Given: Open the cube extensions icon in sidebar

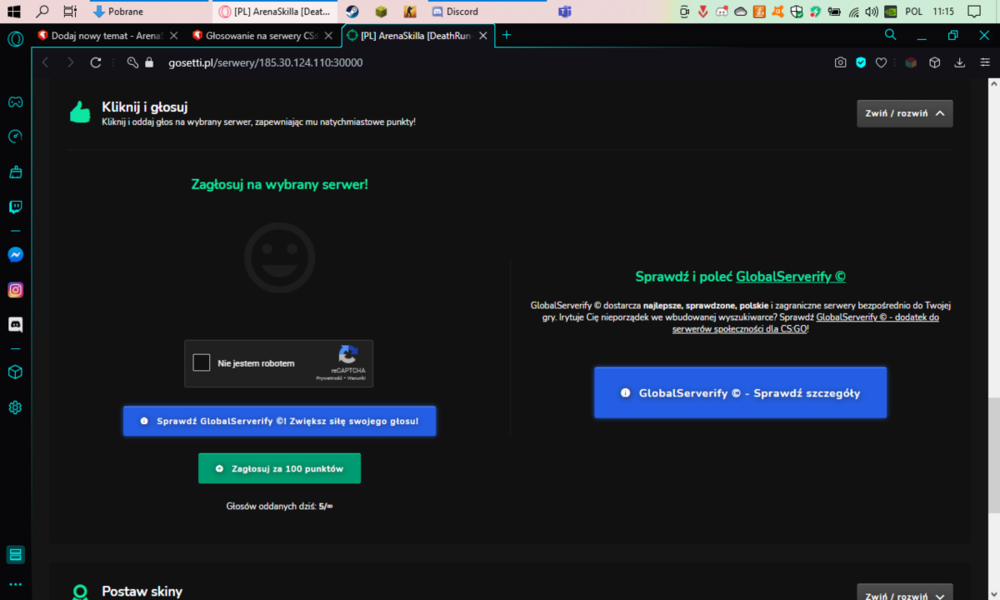Looking at the screenshot, I should [x=15, y=372].
